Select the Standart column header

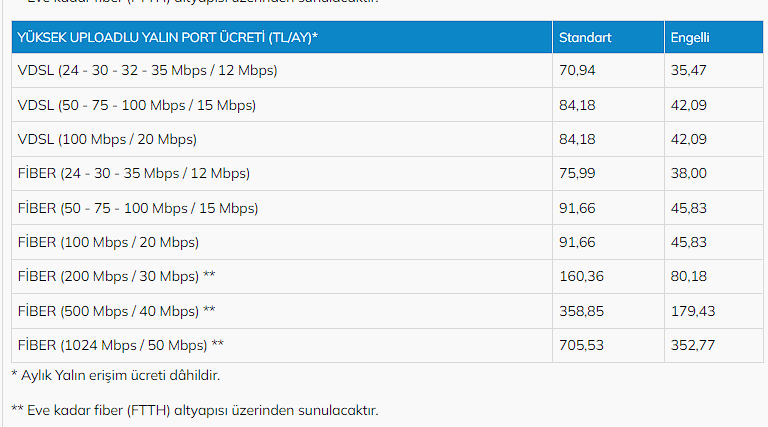tap(608, 37)
